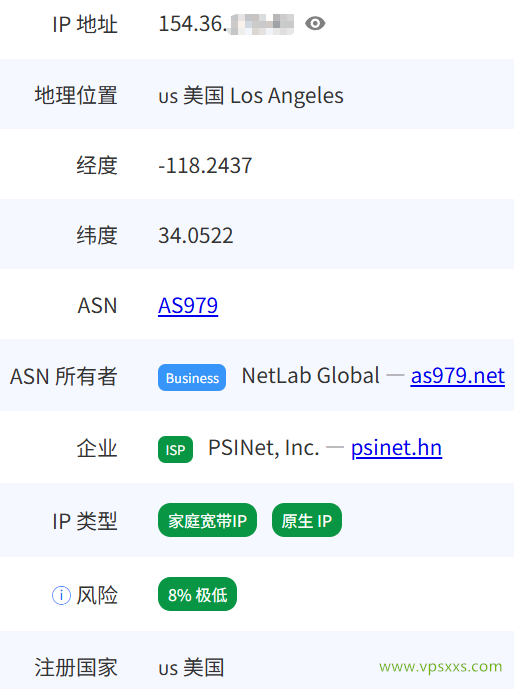Screen dimensions: 514x689
Task: Click the 风险 label text
Action: point(97,596)
